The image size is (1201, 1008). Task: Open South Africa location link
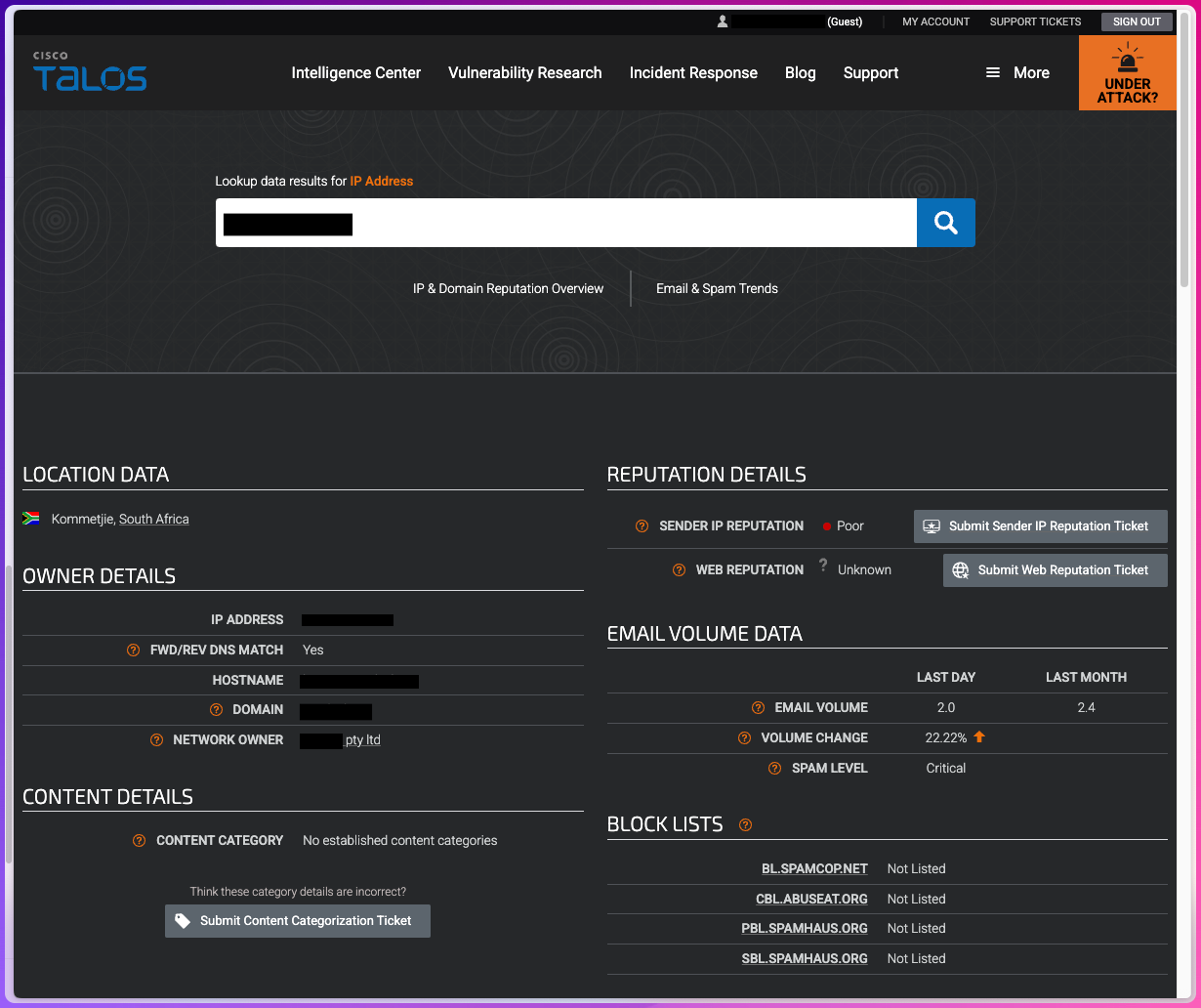pos(154,519)
